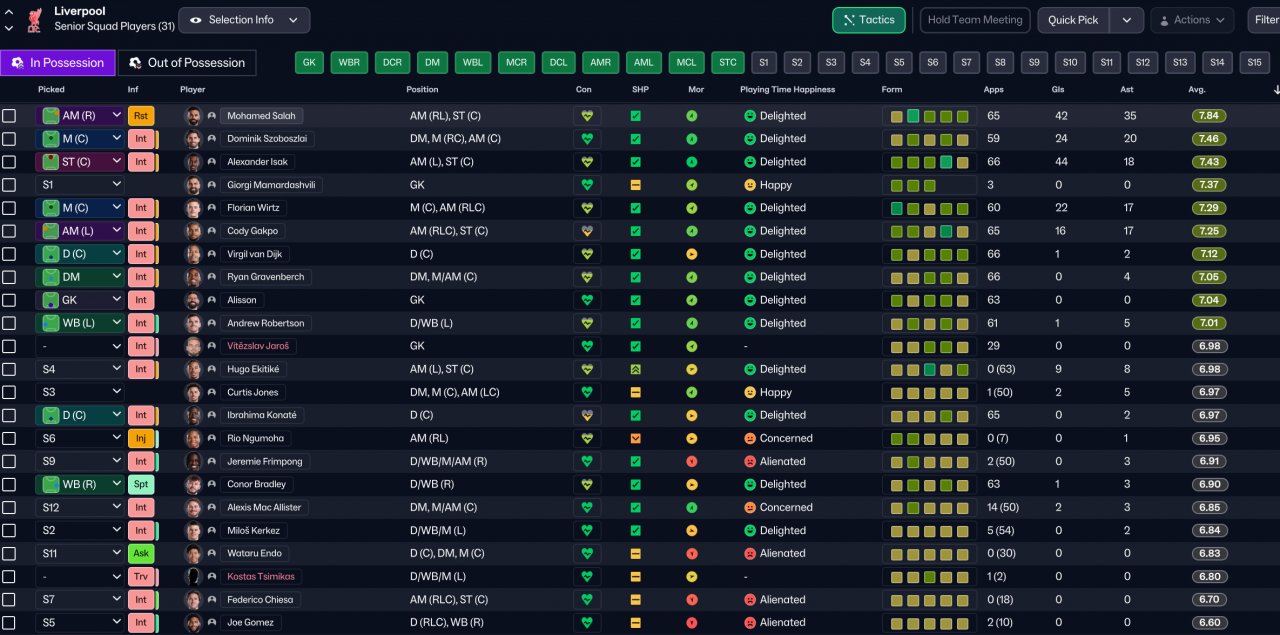Tick the checkbox for Giorgi Mamardashvili

(9, 185)
